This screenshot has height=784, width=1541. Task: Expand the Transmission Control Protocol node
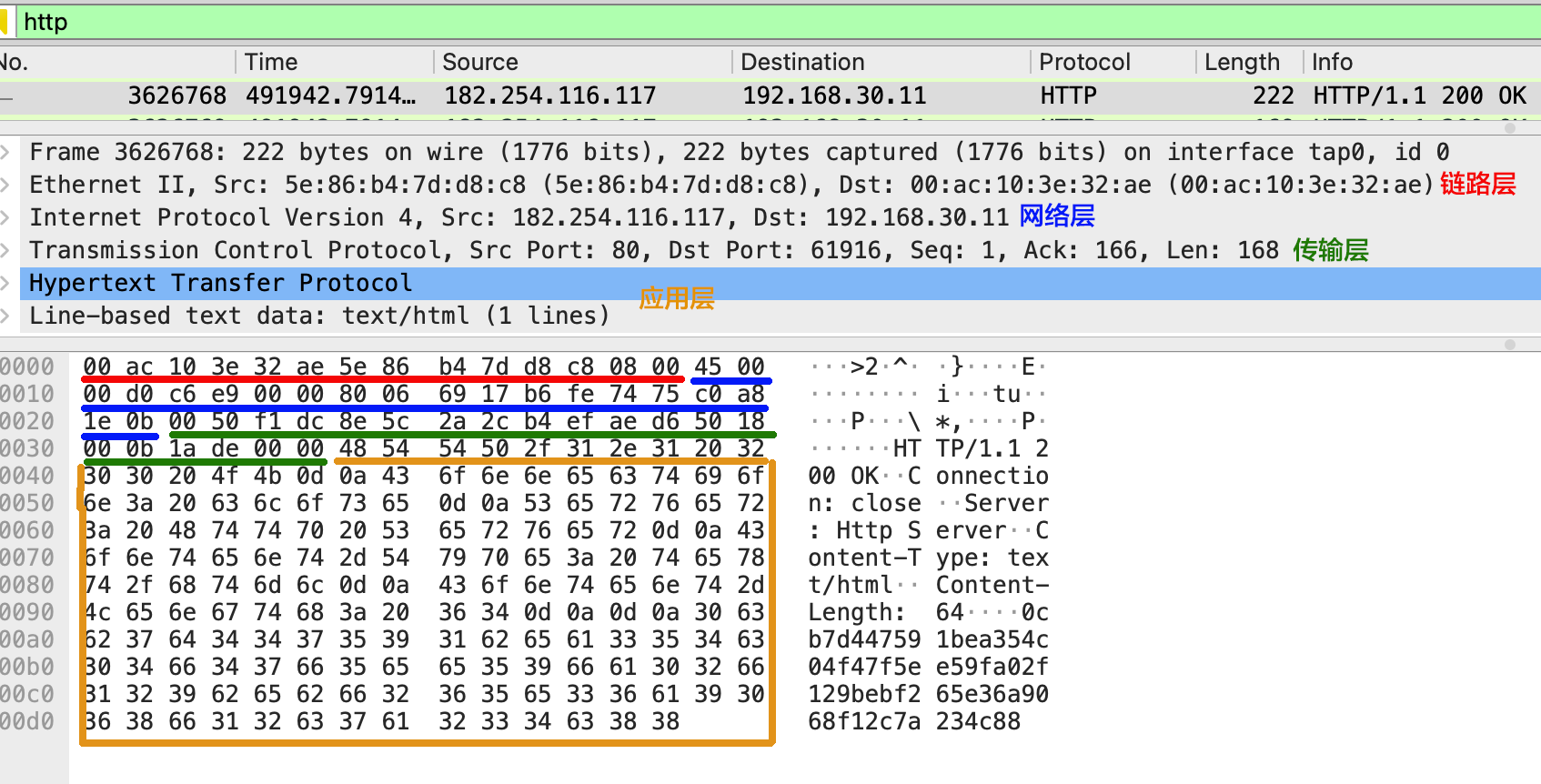point(5,250)
